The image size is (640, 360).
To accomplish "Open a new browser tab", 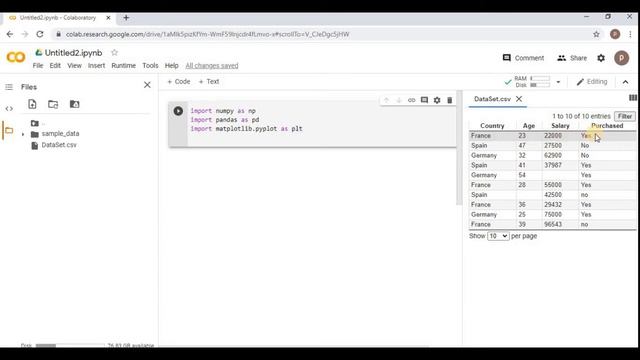I will (x=126, y=18).
